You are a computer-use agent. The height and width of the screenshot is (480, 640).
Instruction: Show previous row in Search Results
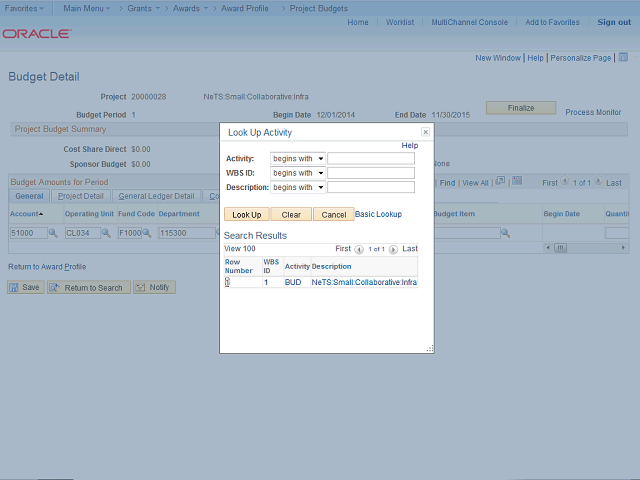(x=359, y=249)
